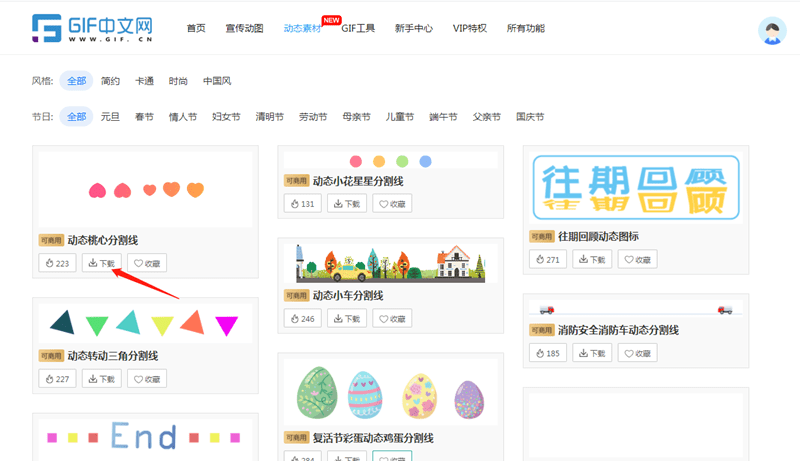Download the 消防安全消防车动态分割线 item
This screenshot has height=461, width=800.
click(592, 353)
